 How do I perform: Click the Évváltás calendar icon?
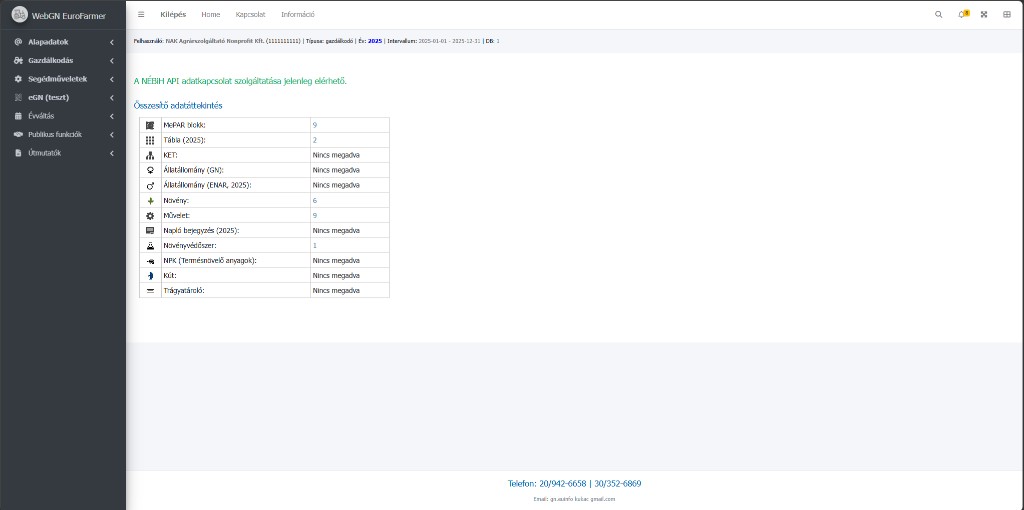[x=18, y=116]
